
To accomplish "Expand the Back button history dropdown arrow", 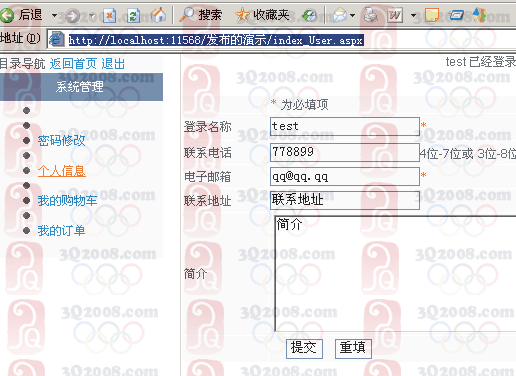I will (x=54, y=16).
